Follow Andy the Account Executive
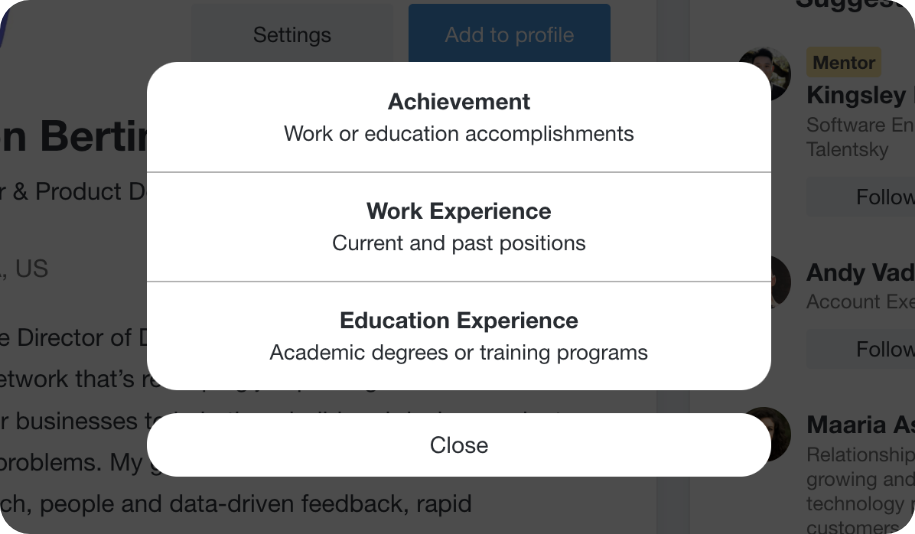Viewport: 915px width, 534px height. click(861, 349)
